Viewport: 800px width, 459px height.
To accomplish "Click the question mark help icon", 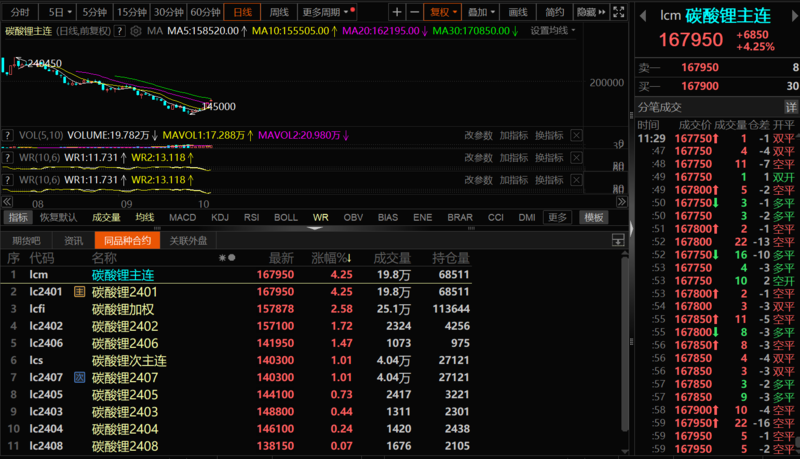I will click(120, 31).
